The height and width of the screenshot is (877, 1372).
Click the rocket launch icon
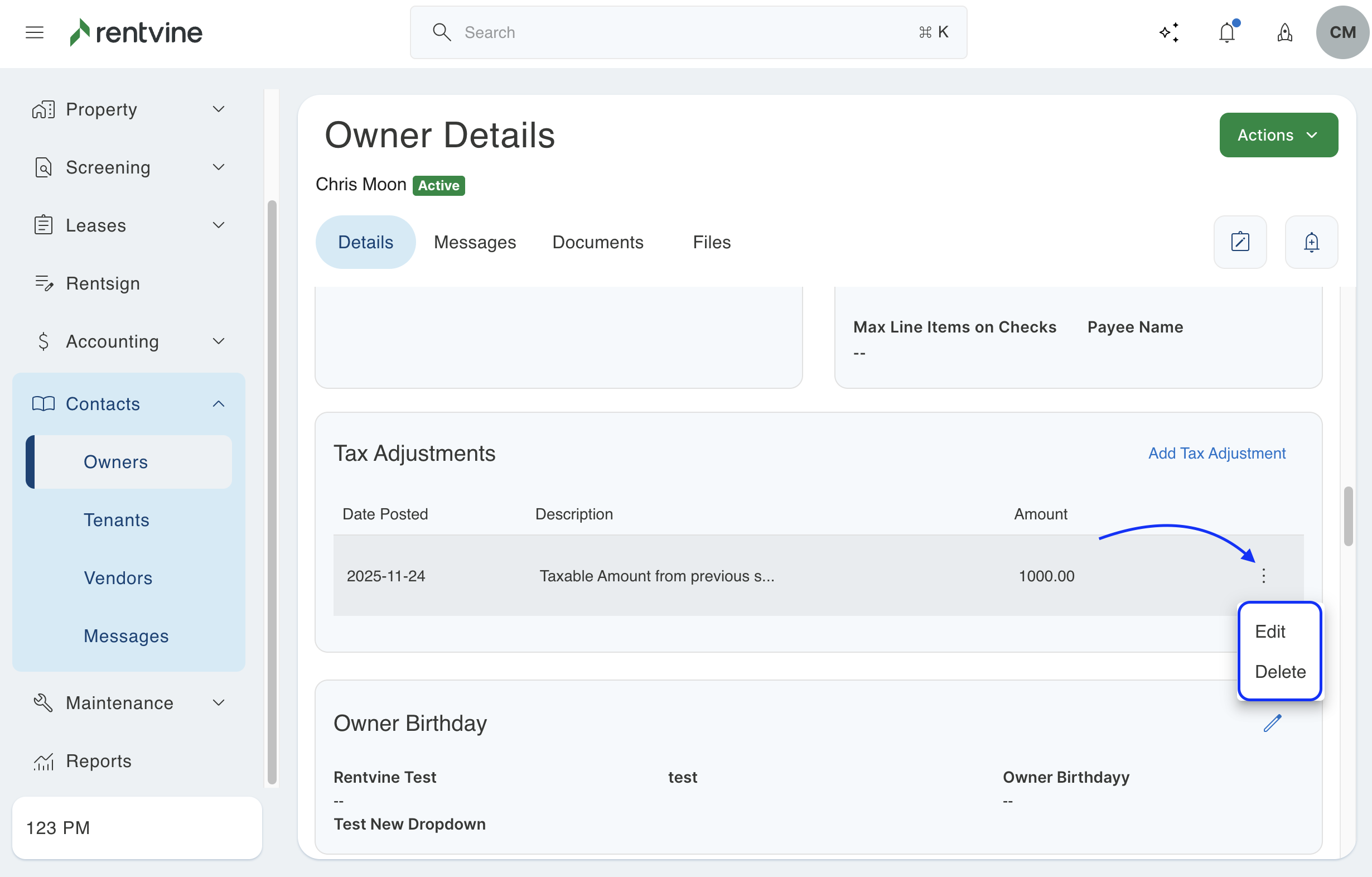click(1285, 32)
